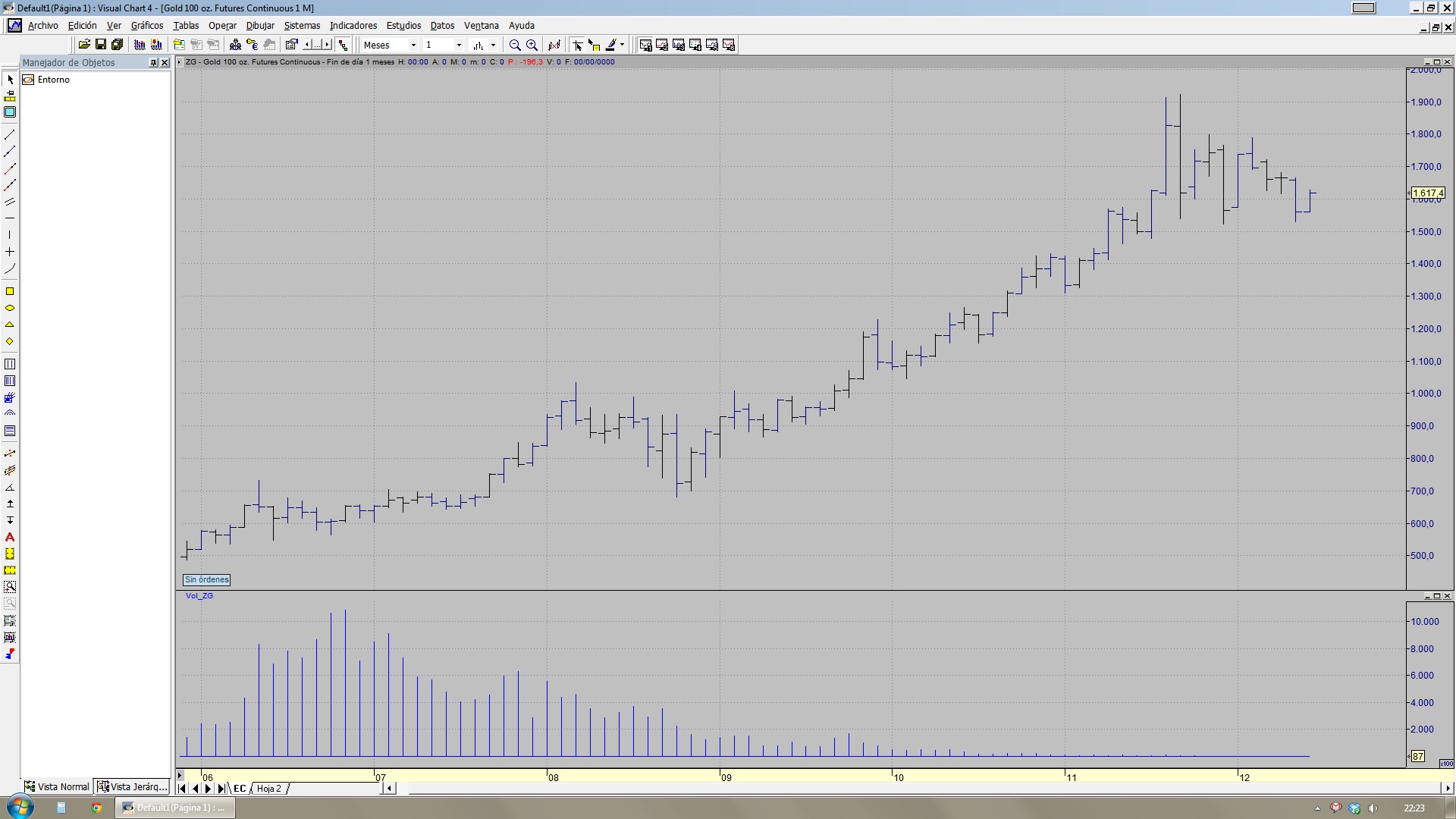The width and height of the screenshot is (1456, 819).
Task: Select the Entorno item in object tree
Action: point(53,80)
